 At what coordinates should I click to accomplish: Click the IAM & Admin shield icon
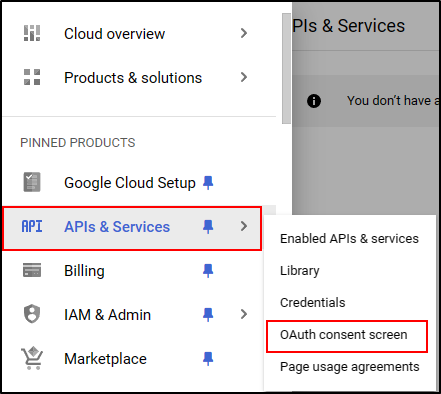pyautogui.click(x=32, y=314)
